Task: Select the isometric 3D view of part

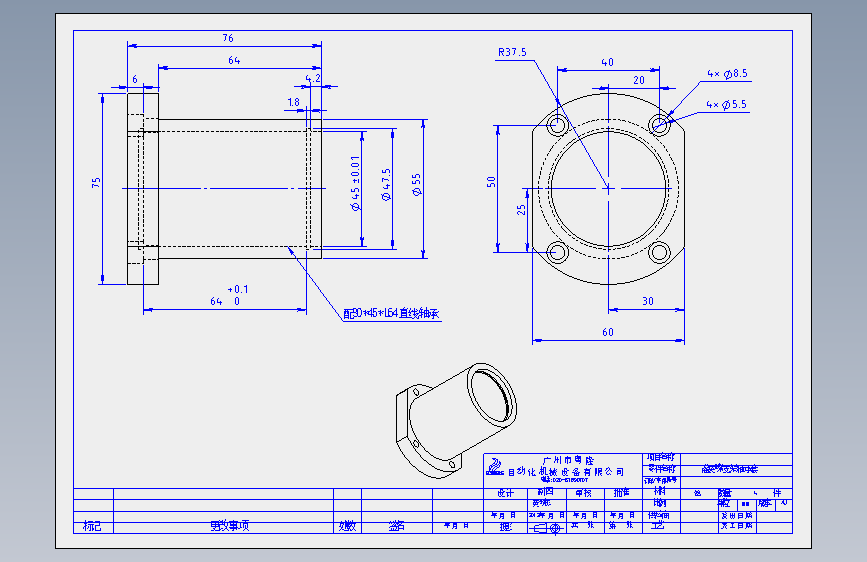Action: [x=457, y=420]
